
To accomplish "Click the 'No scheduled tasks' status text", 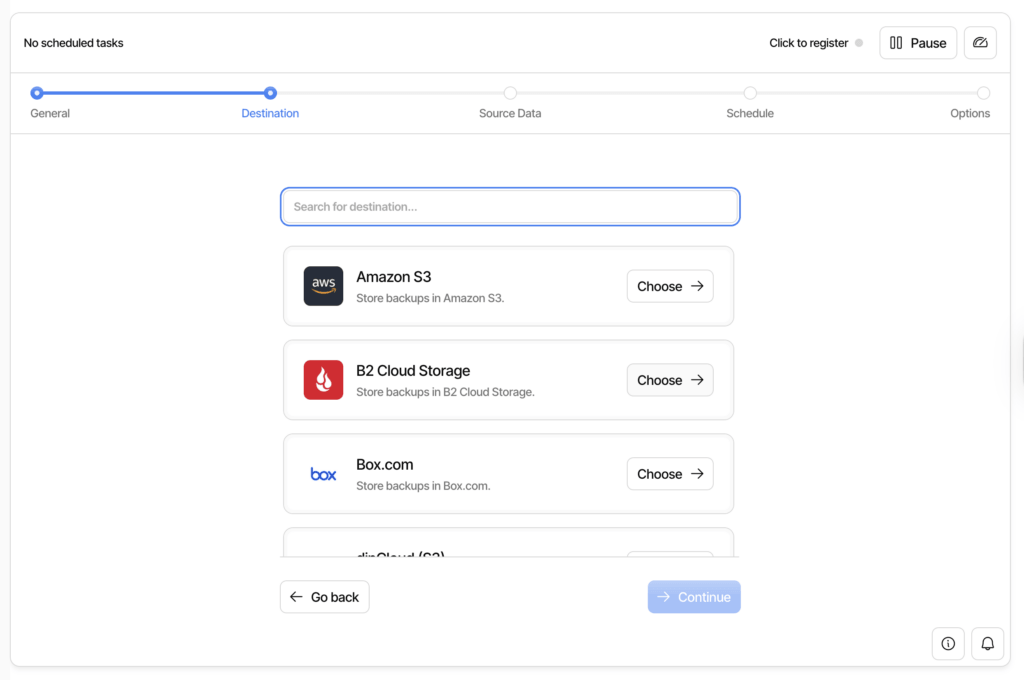I will [73, 42].
